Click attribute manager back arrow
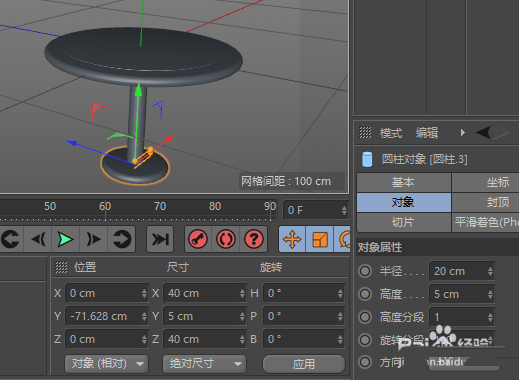 (483, 132)
